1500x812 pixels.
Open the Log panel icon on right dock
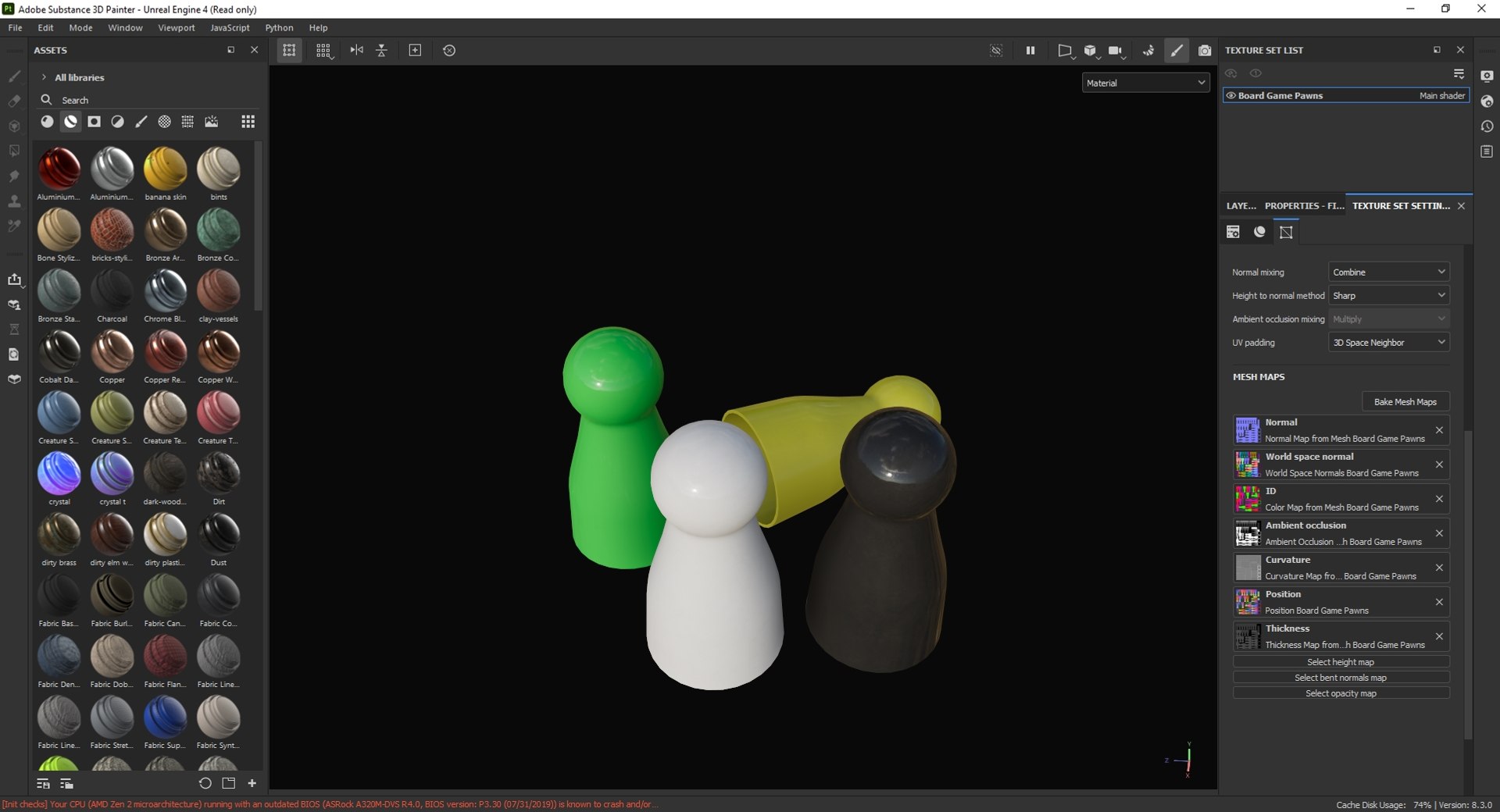[x=1487, y=151]
